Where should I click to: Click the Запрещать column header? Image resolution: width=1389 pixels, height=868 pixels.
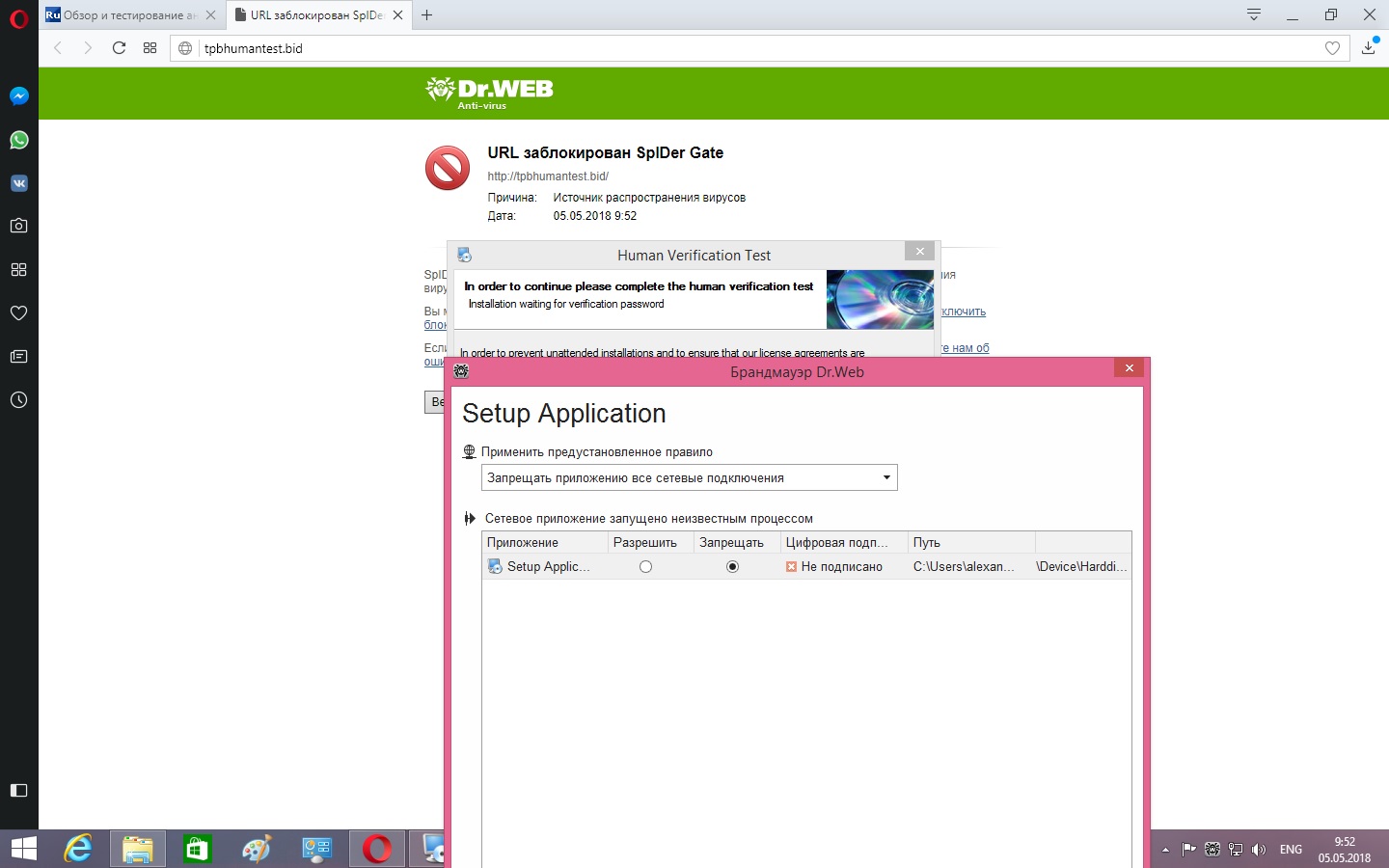pos(738,542)
